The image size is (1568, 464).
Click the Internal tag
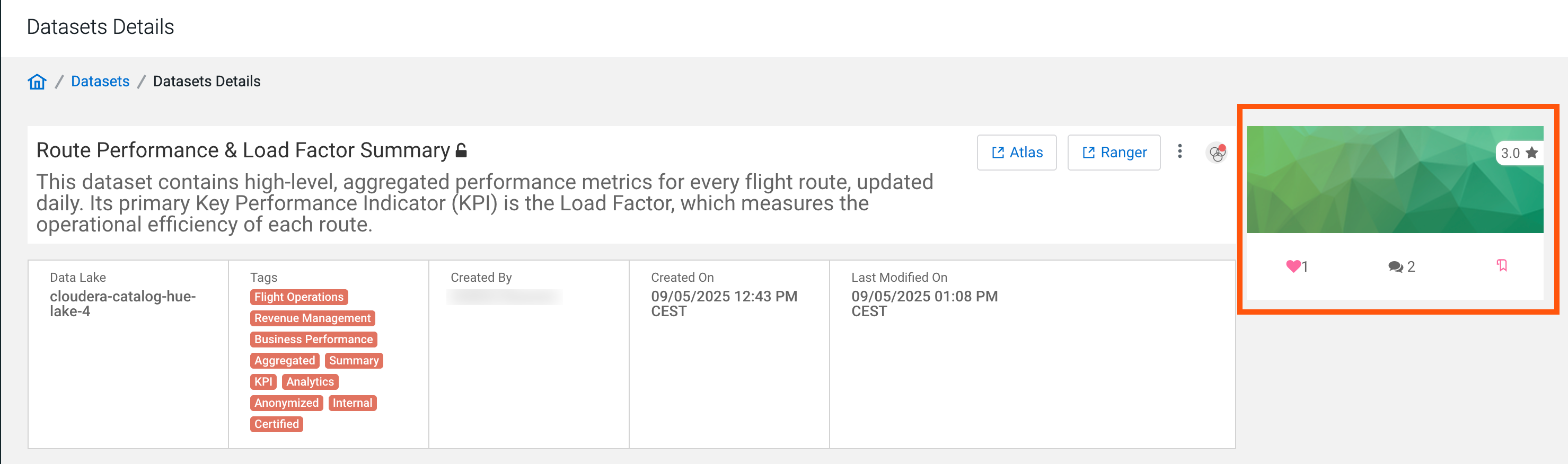tap(353, 403)
